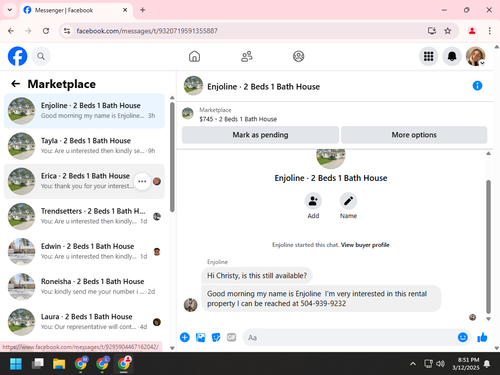The height and width of the screenshot is (375, 500).
Task: Click the browser back arrow
Action: coord(11,31)
